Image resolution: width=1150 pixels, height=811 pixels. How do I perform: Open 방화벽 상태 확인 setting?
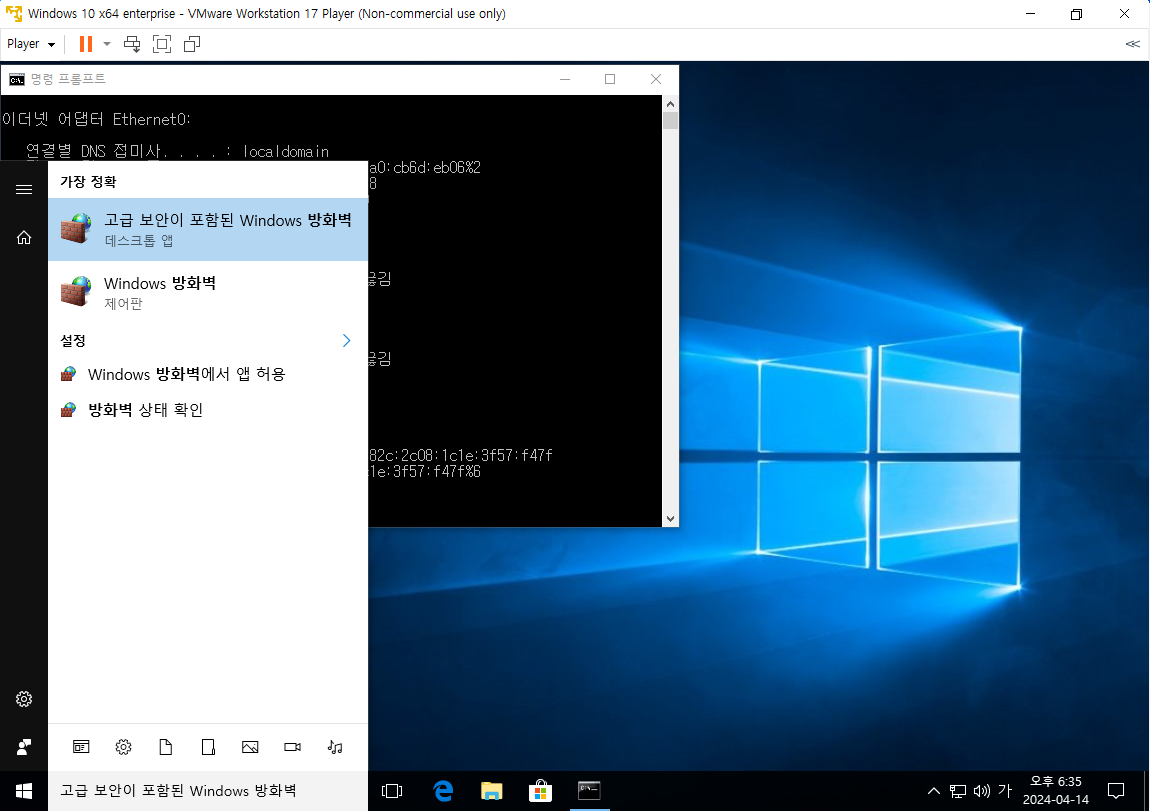tap(208, 410)
